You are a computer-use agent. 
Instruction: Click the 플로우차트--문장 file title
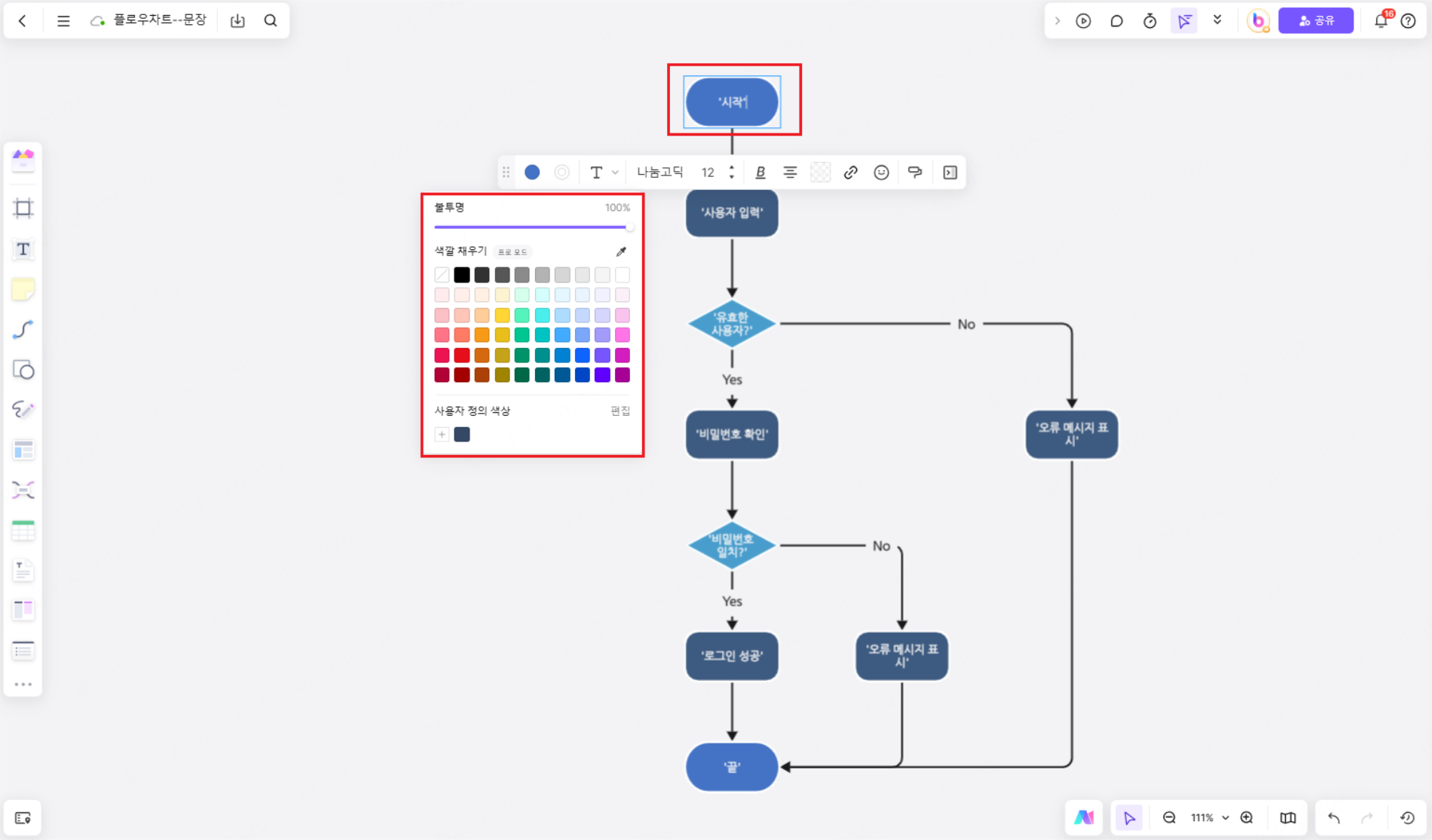(x=160, y=20)
